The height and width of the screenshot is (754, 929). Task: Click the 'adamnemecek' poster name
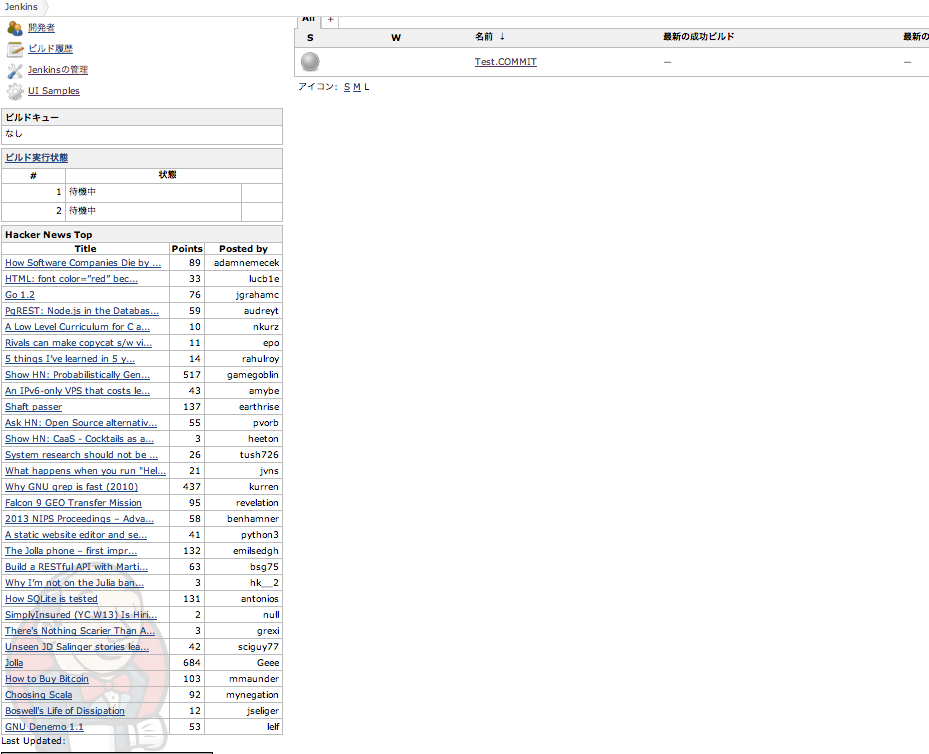click(x=246, y=262)
